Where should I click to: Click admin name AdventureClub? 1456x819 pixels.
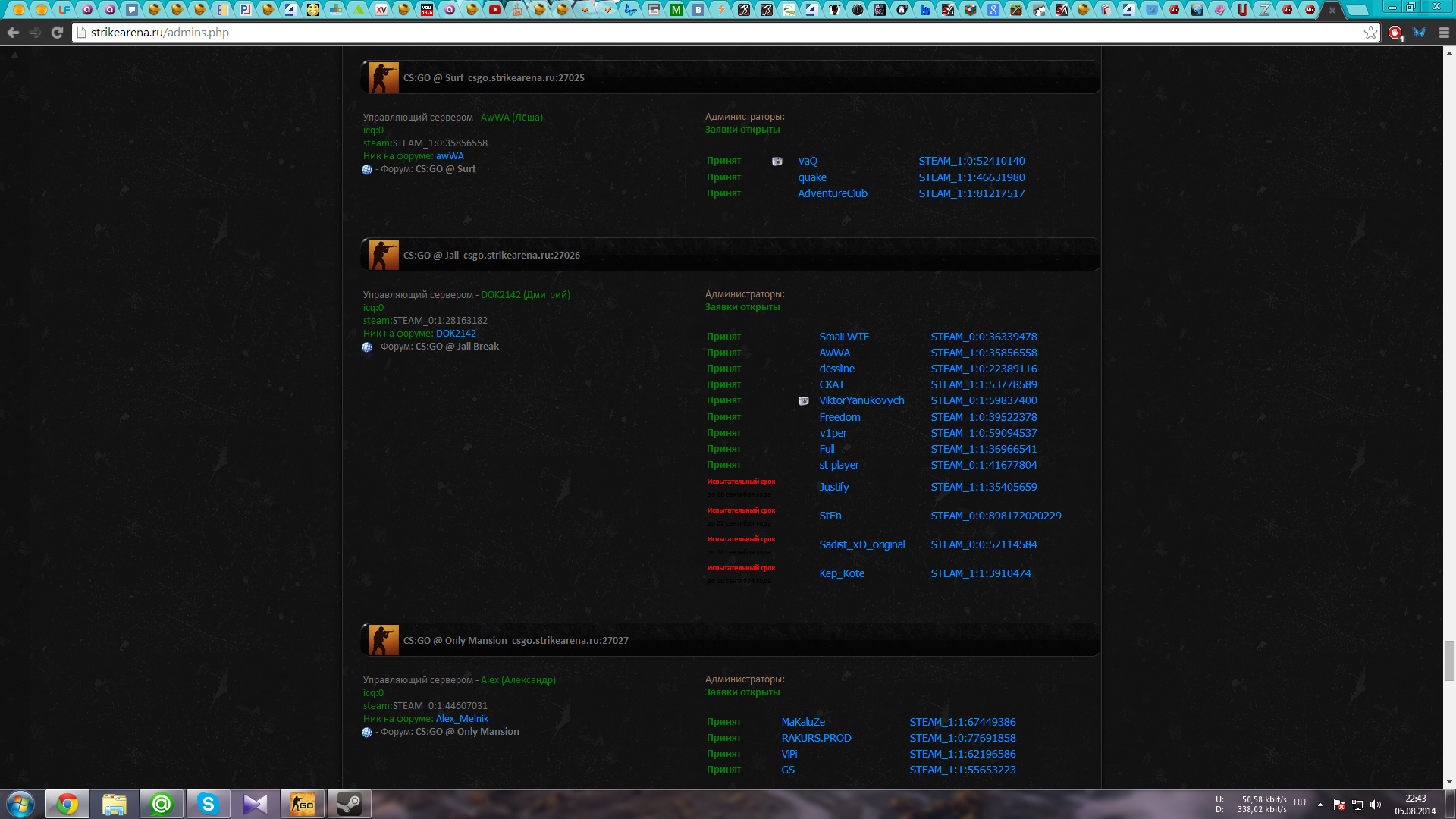[x=833, y=193]
